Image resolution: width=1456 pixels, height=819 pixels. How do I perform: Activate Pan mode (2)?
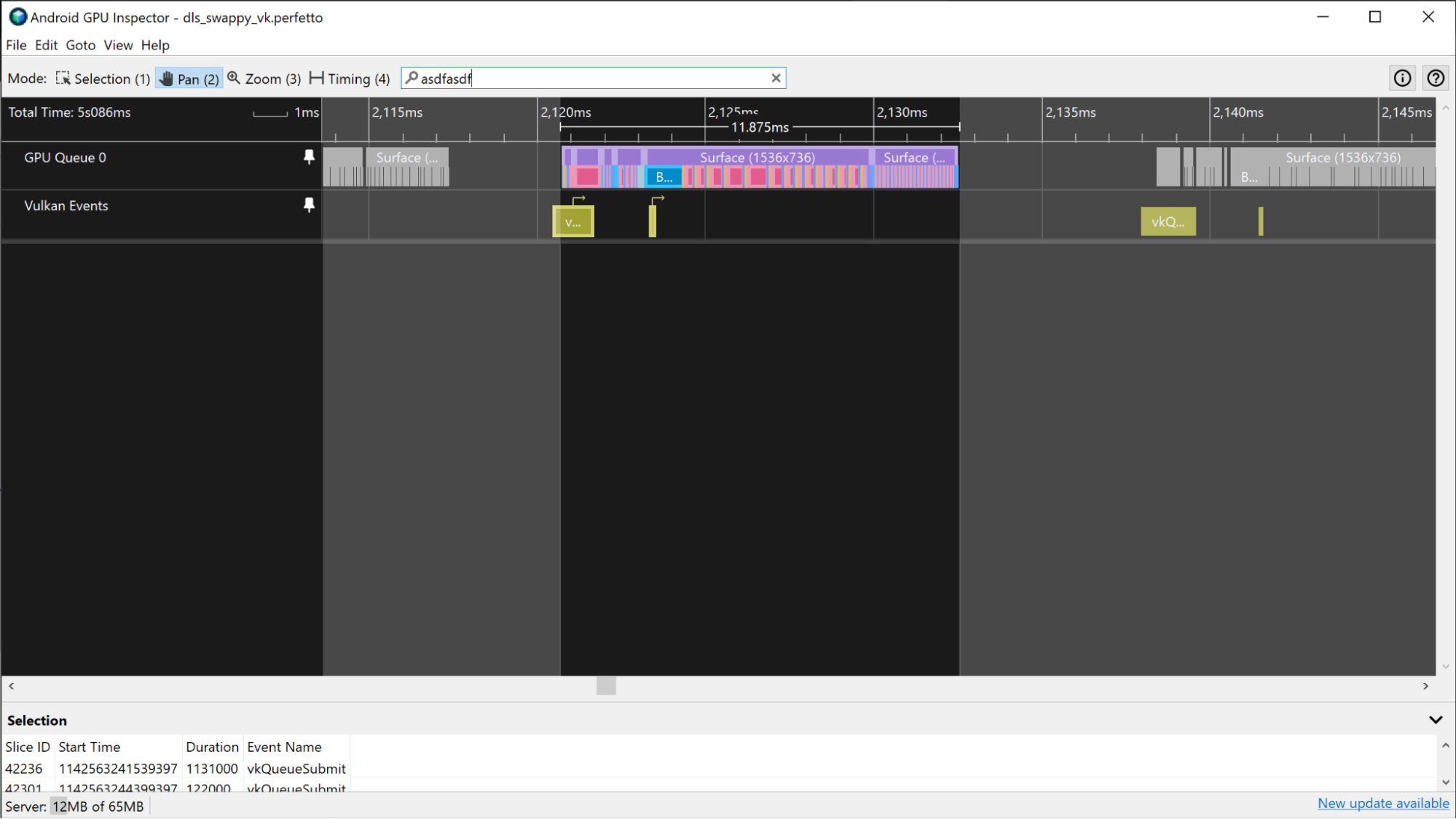click(187, 78)
